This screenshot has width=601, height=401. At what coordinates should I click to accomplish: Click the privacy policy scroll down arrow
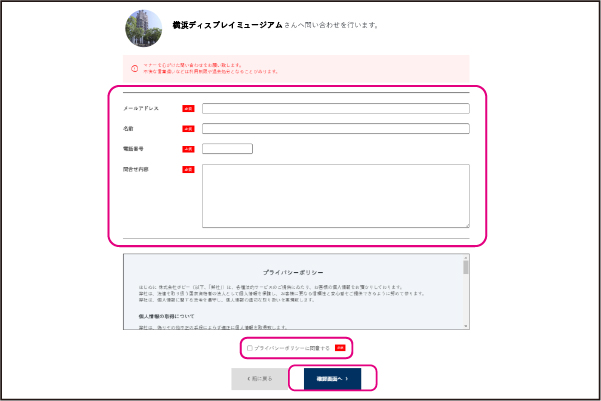pyautogui.click(x=466, y=326)
